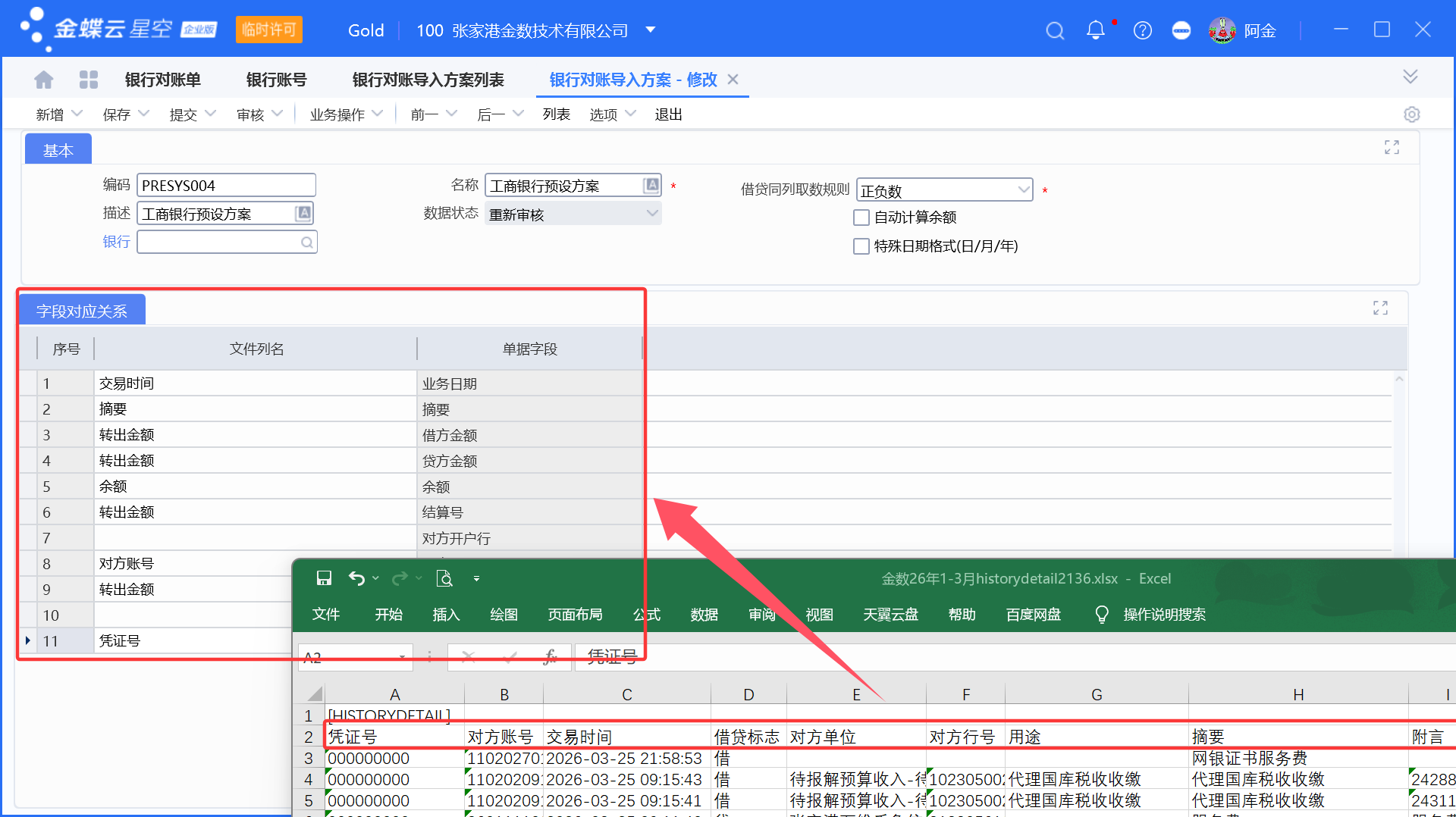Click Excel redo icon

pyautogui.click(x=400, y=579)
